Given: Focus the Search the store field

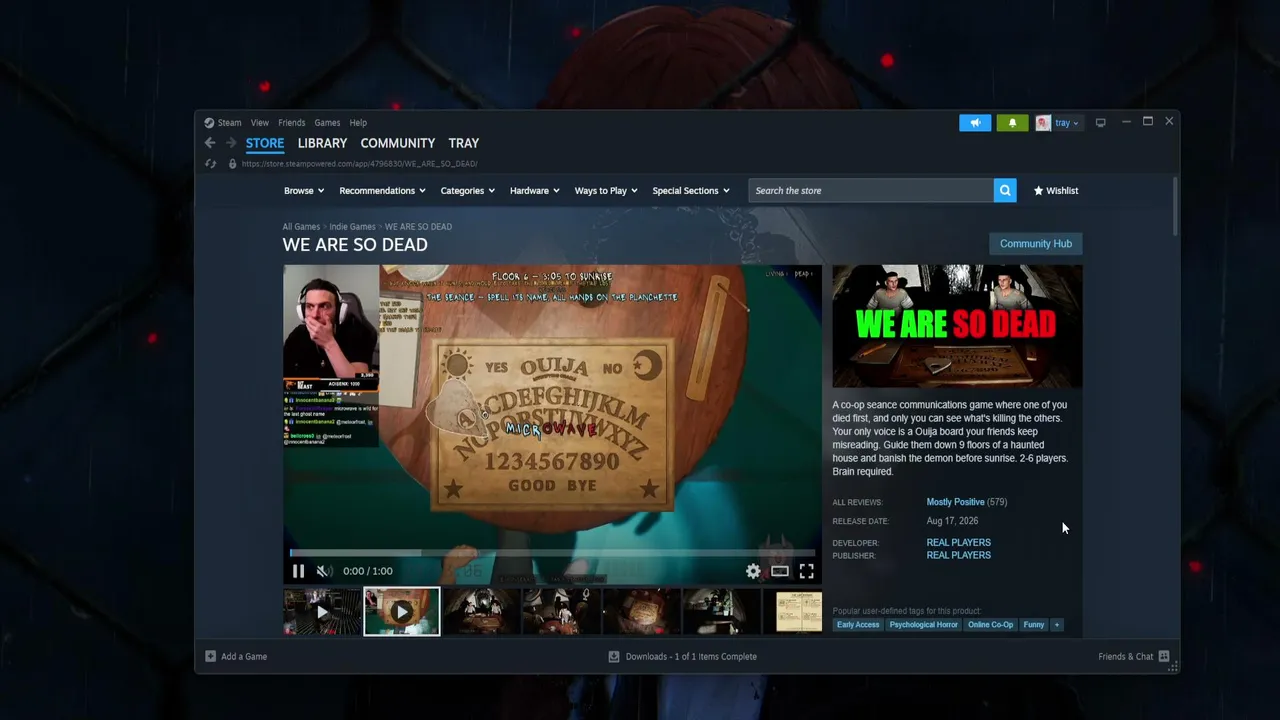Looking at the screenshot, I should point(871,191).
